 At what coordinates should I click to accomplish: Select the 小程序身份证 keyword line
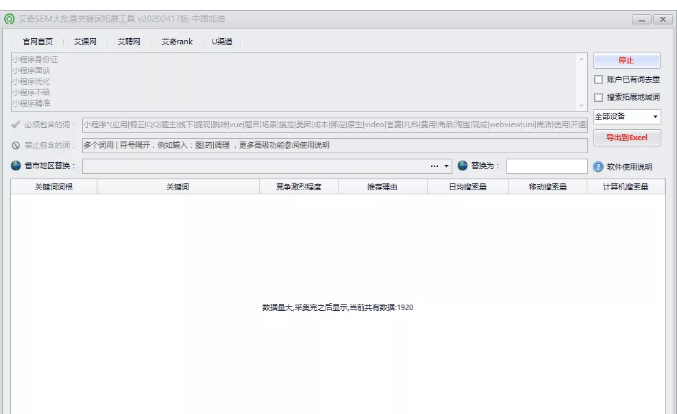click(x=35, y=60)
